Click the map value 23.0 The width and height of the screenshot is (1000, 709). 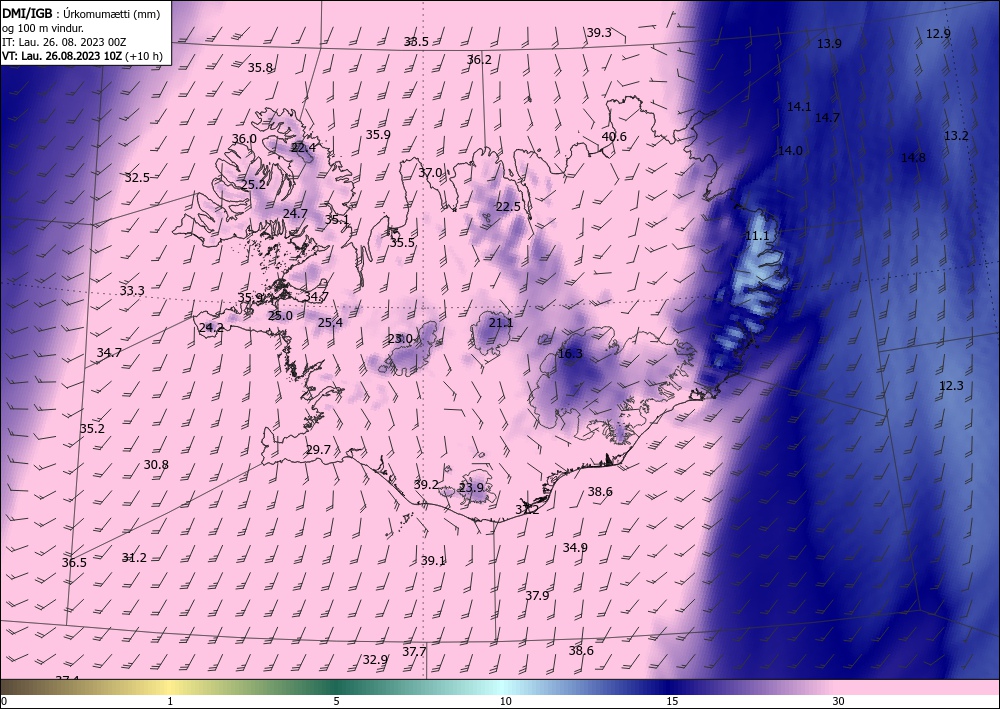pyautogui.click(x=400, y=339)
